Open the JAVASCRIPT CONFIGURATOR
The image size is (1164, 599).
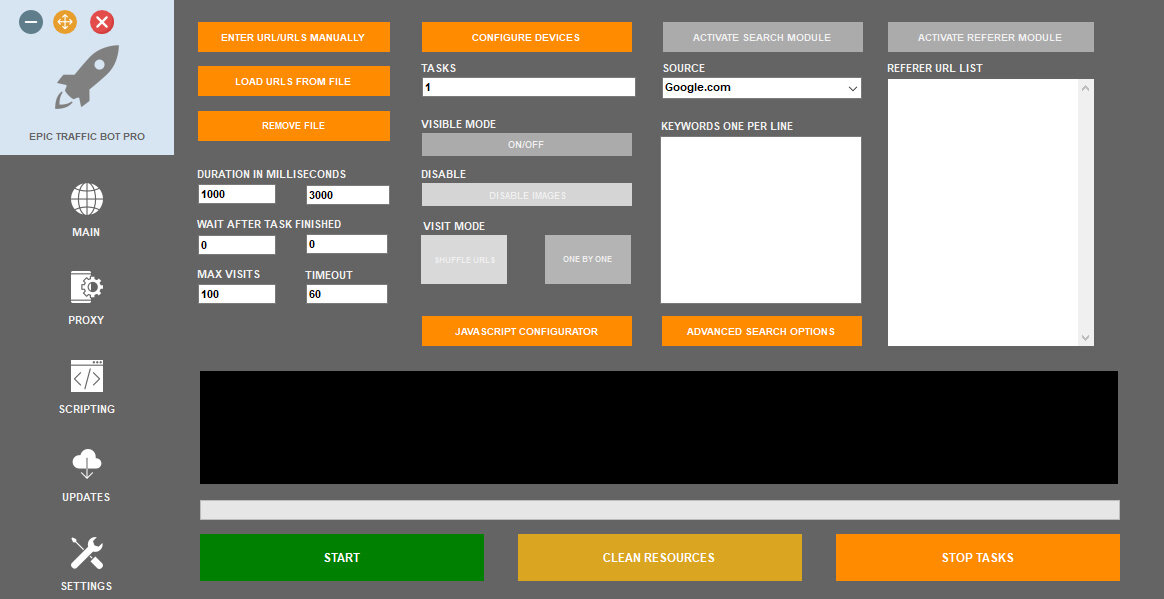526,331
